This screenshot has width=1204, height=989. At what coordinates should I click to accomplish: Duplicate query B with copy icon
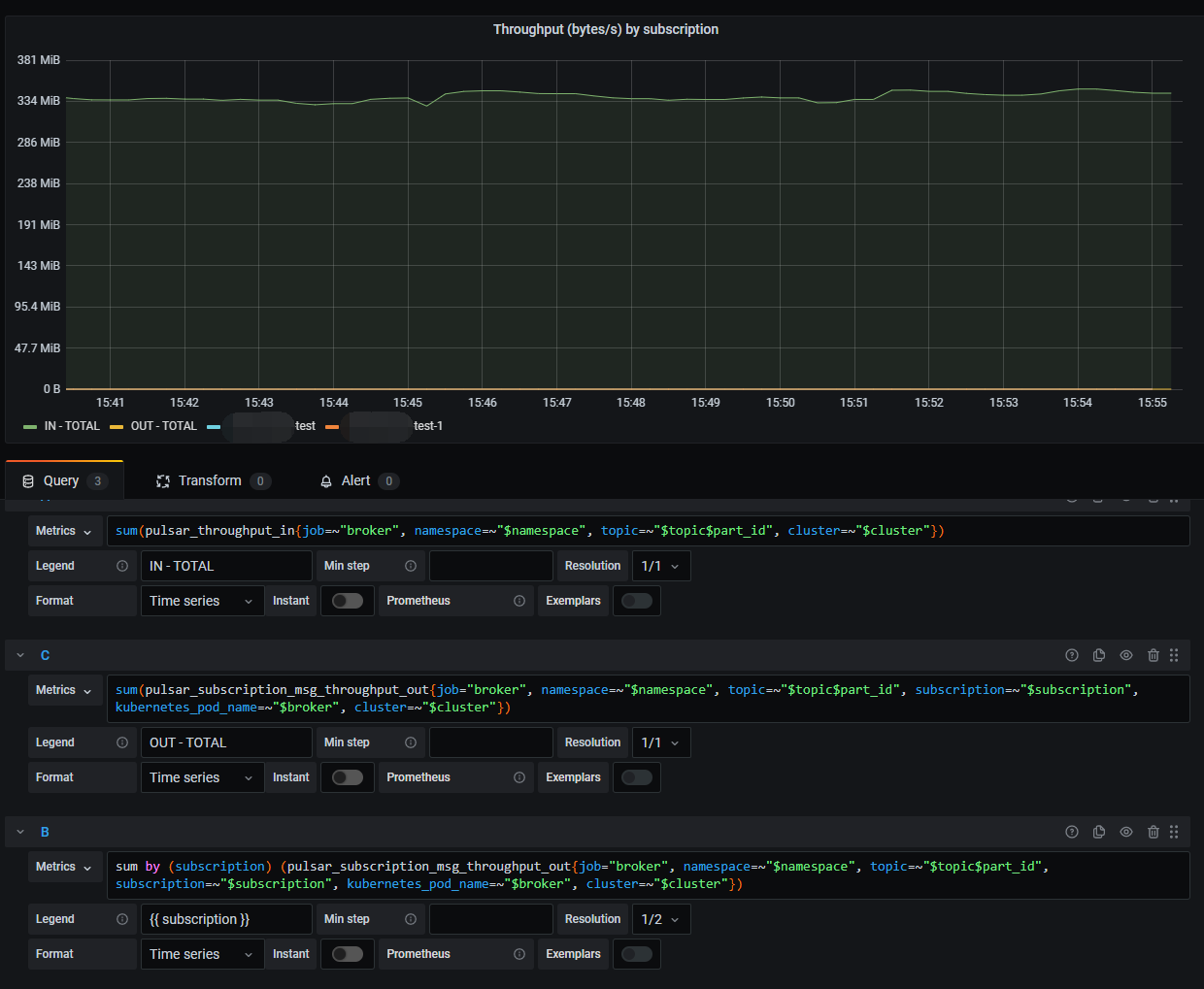tap(1099, 832)
